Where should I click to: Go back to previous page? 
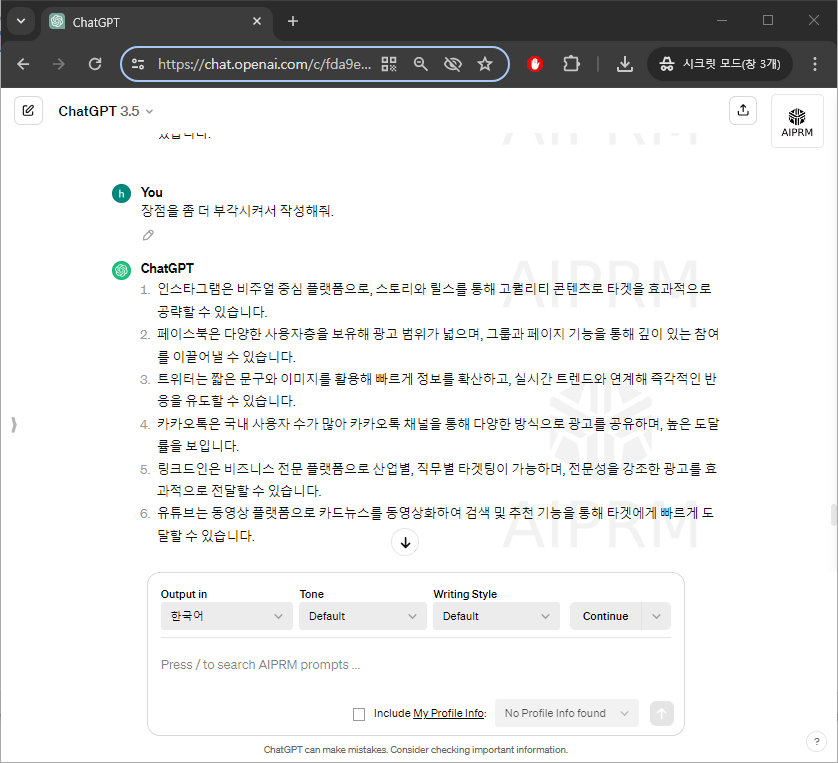coord(23,64)
